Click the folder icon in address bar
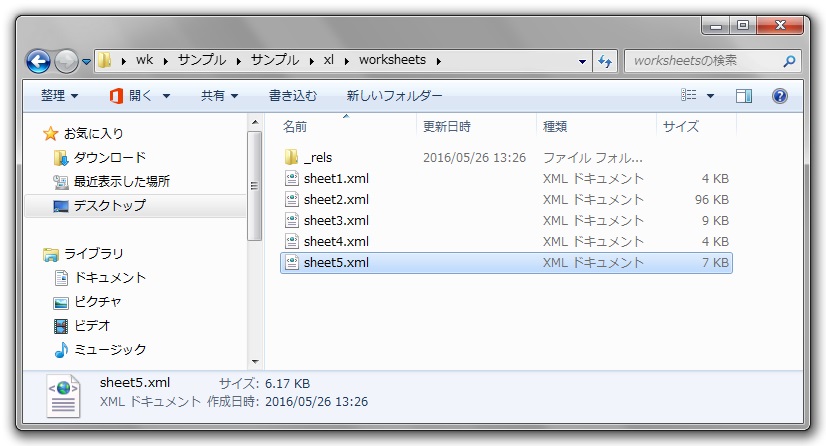826x446 pixels. pos(105,61)
